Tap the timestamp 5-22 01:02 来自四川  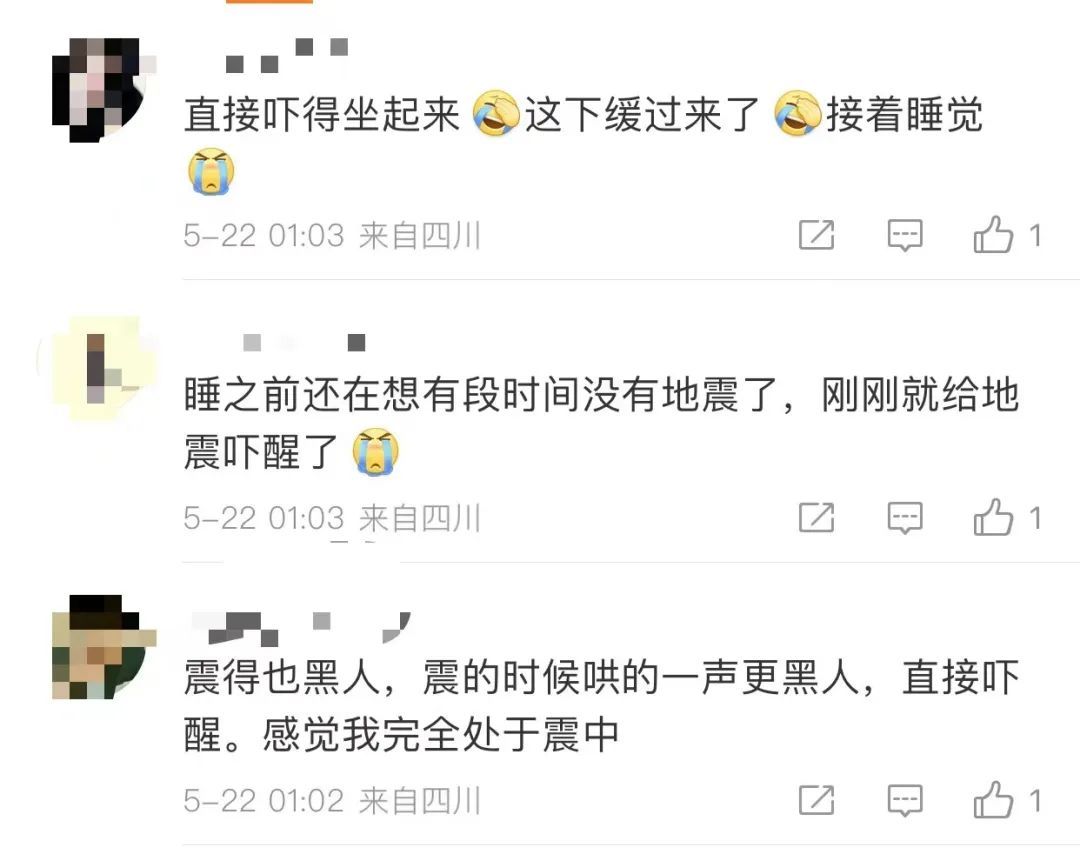331,800
